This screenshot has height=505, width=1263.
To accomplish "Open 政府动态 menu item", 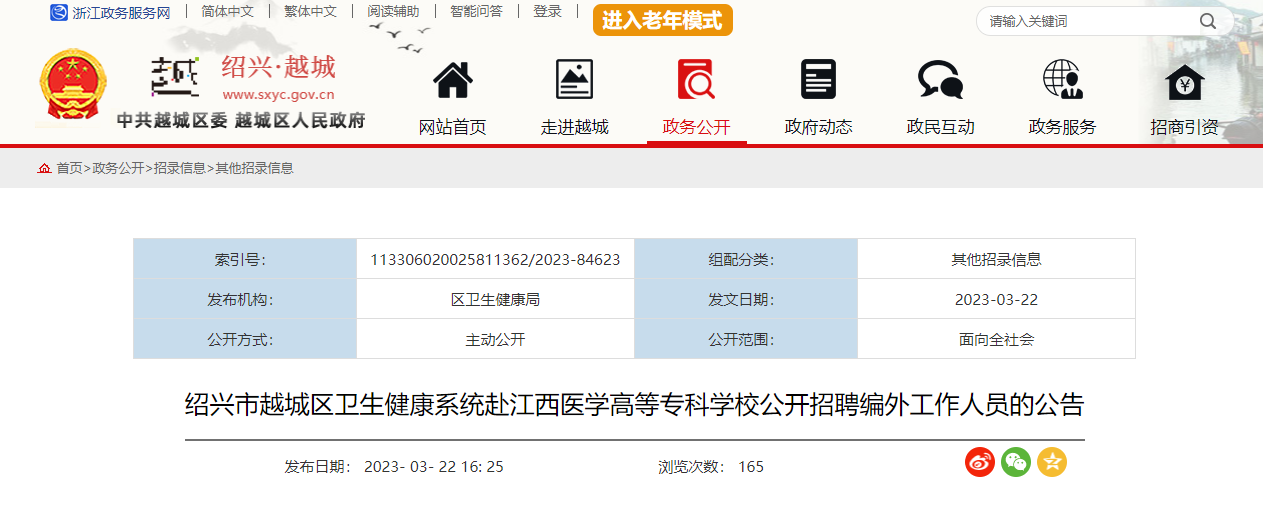I will point(818,127).
